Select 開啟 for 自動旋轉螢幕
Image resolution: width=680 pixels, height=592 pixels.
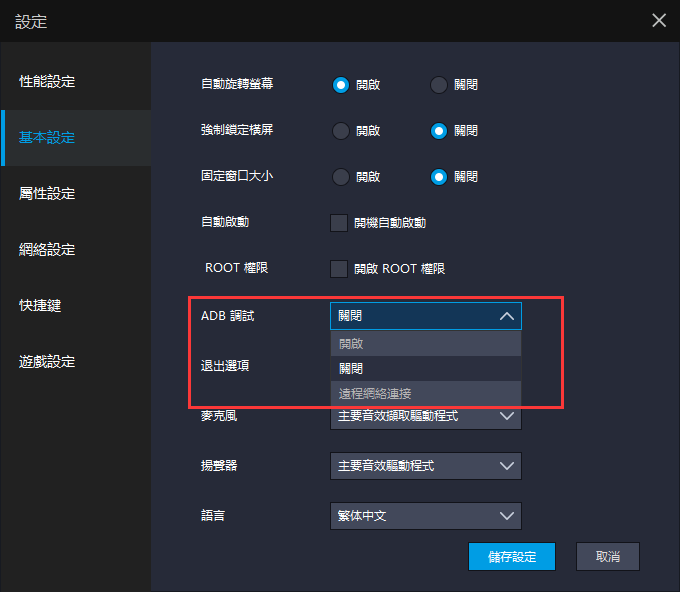[340, 85]
